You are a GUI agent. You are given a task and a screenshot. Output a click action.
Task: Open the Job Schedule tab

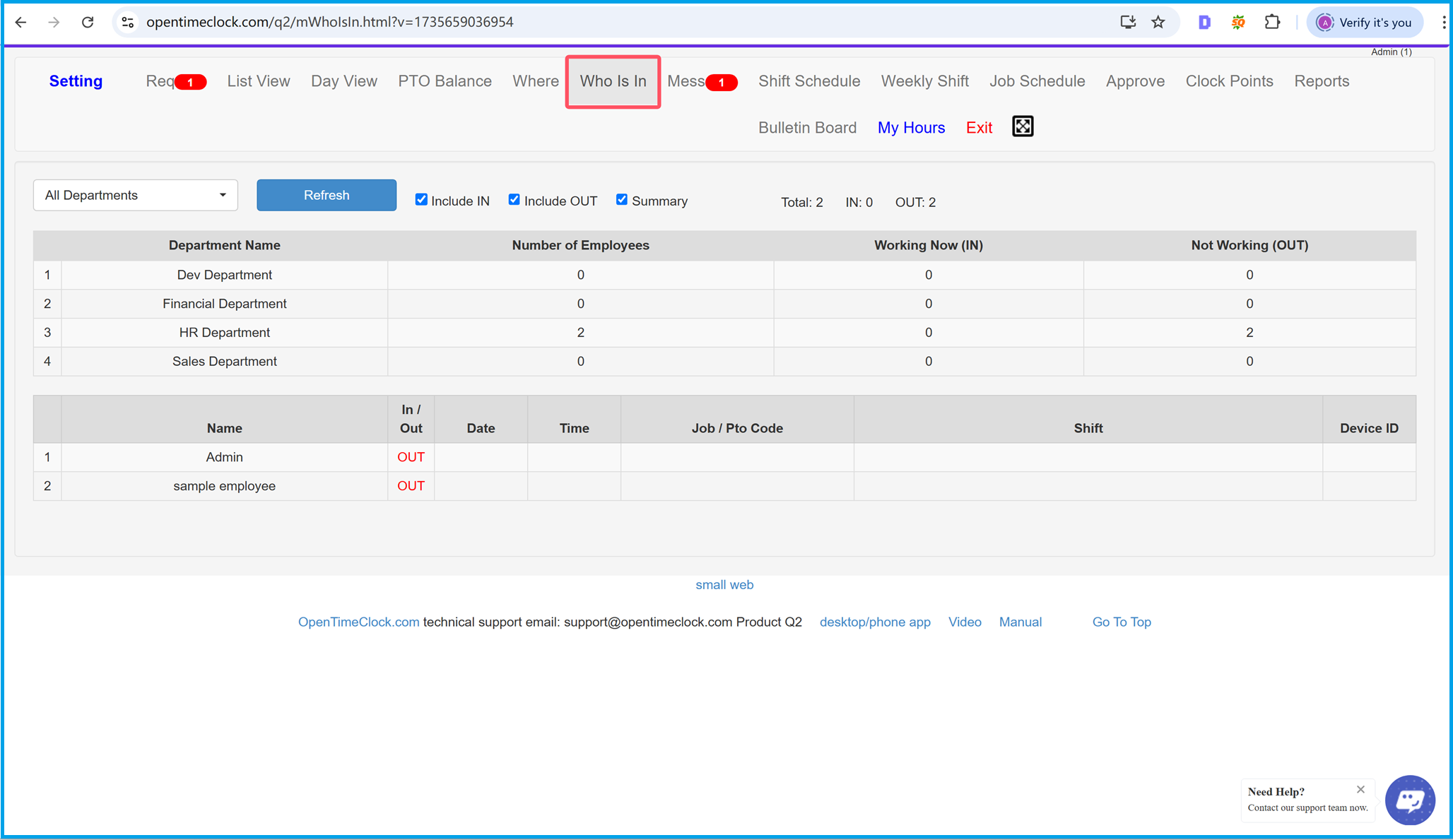tap(1037, 81)
